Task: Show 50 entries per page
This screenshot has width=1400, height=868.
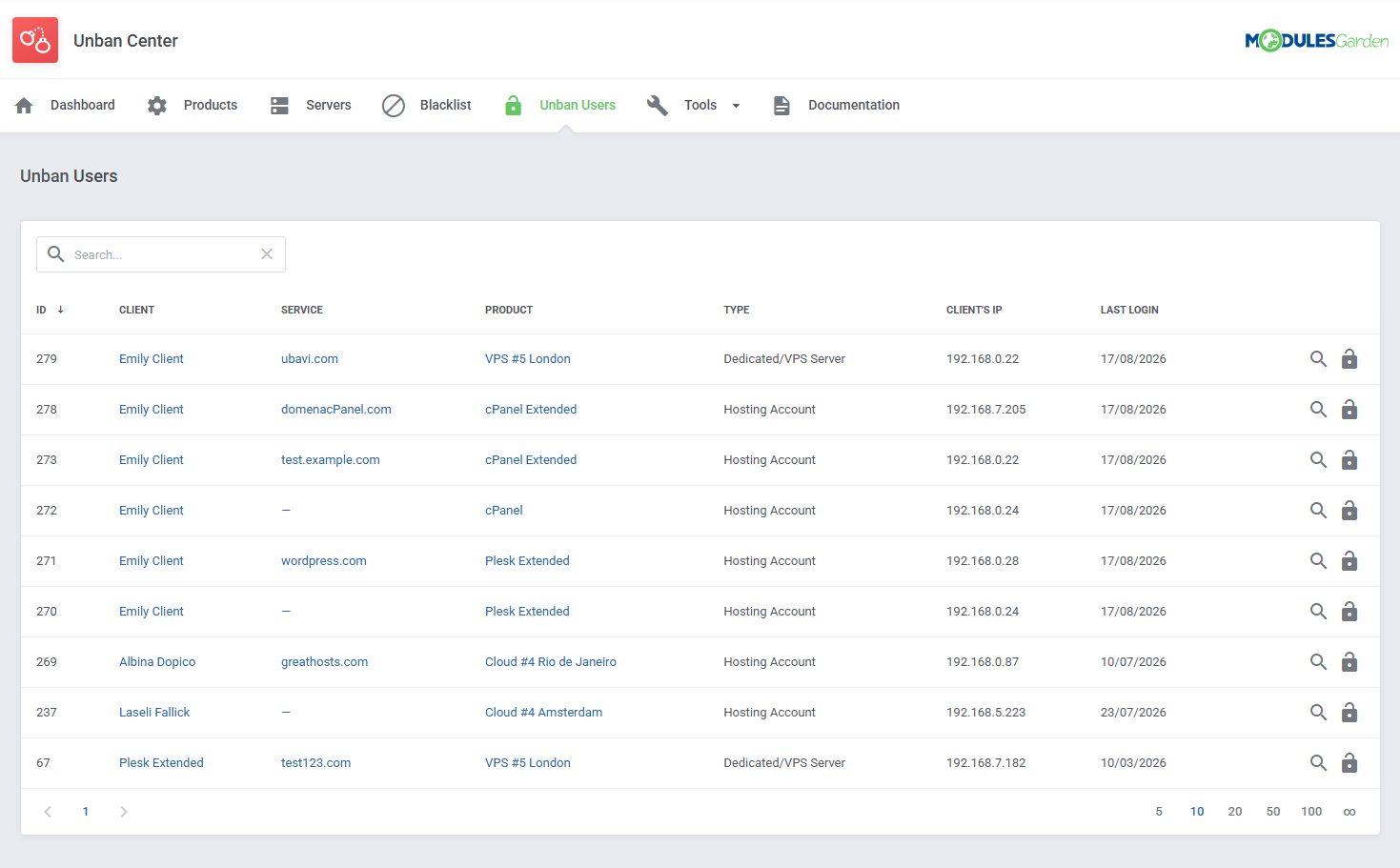Action: pos(1273,812)
